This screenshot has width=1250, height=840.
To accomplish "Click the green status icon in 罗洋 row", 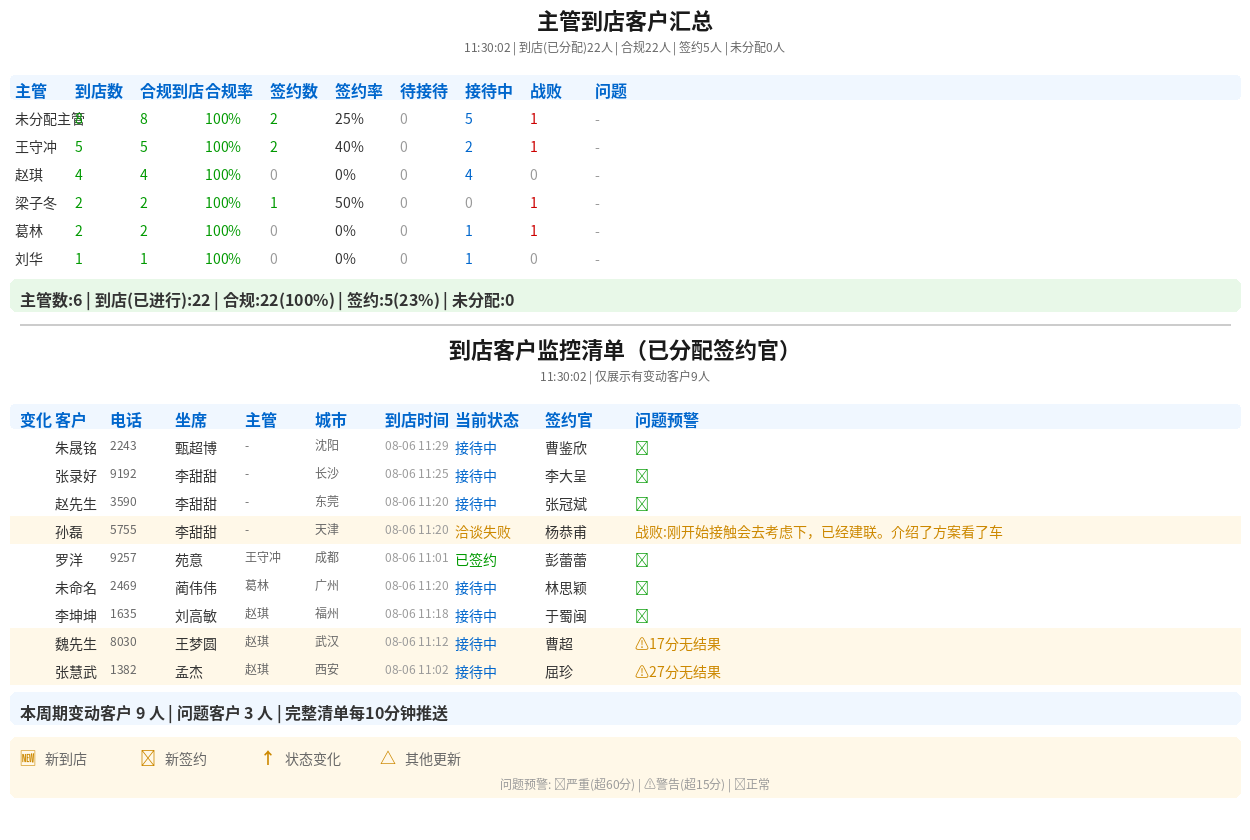I will (642, 560).
